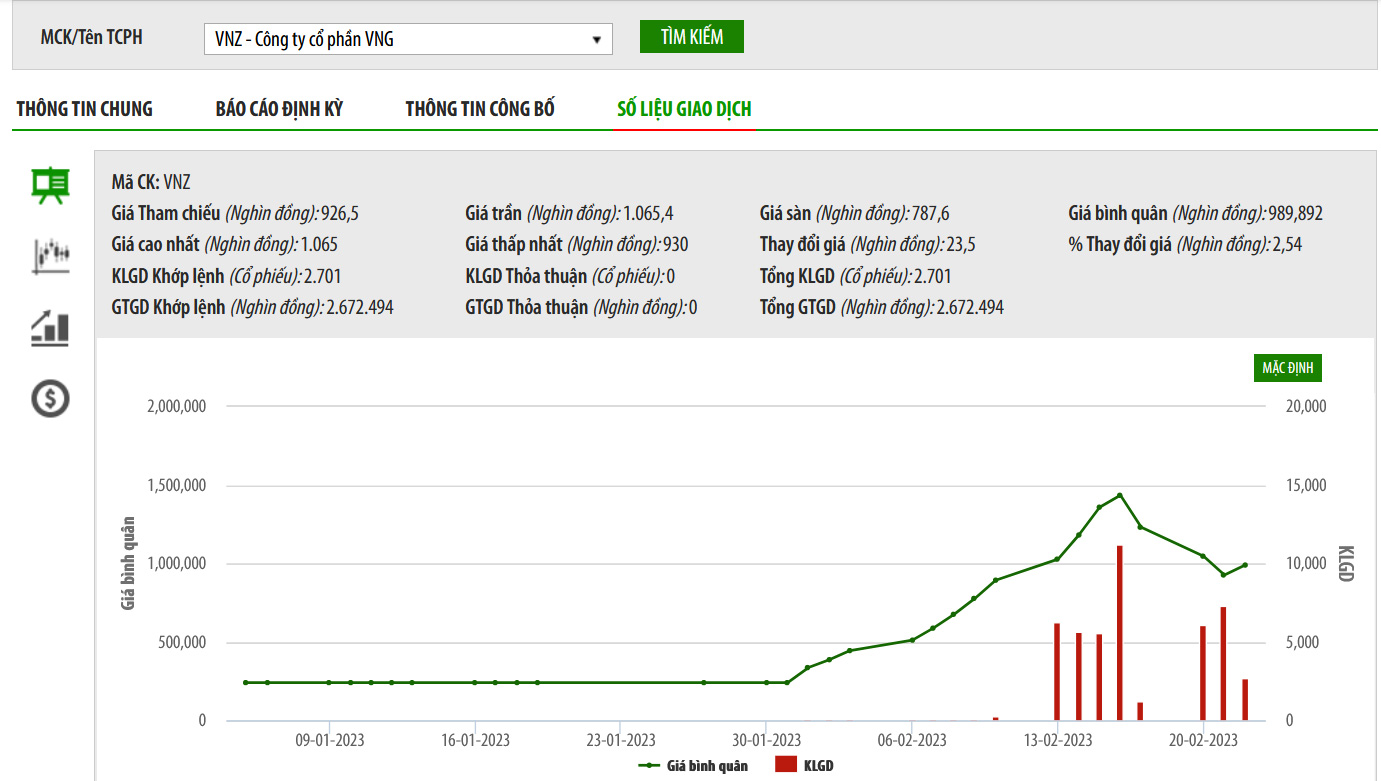
Task: Click the rising bar chart sidebar icon
Action: pos(50,328)
